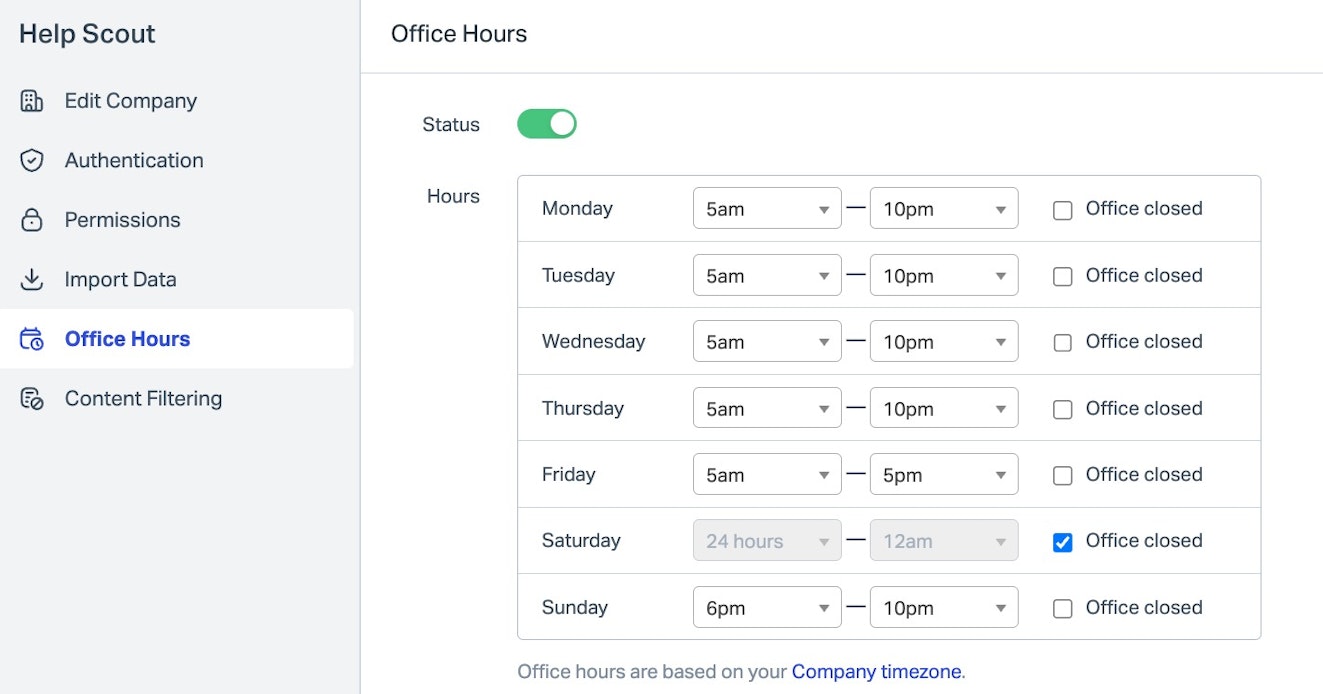Check Office closed for Friday
Screen dimensions: 1323x694
coord(1063,476)
